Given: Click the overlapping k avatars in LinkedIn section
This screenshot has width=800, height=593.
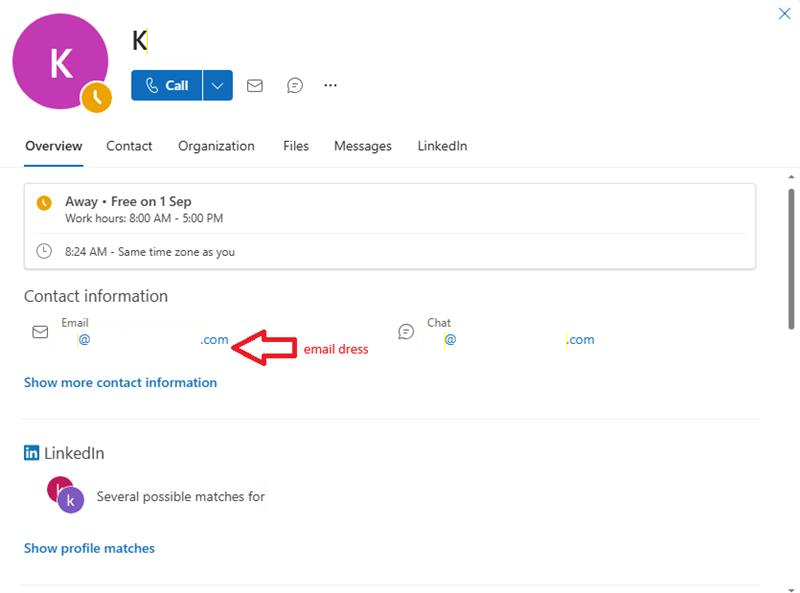Looking at the screenshot, I should pyautogui.click(x=65, y=495).
